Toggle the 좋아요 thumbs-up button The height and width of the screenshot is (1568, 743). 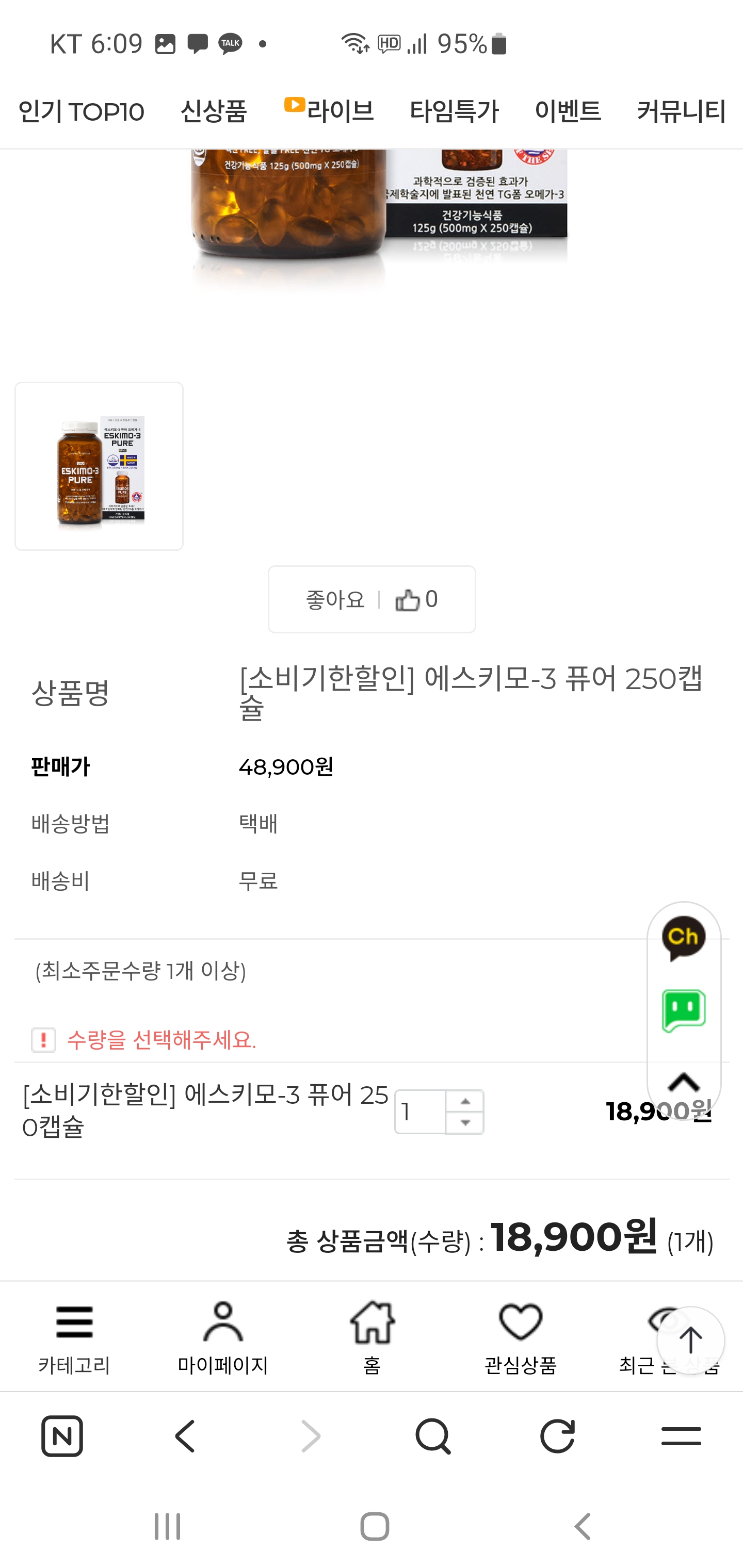coord(372,599)
